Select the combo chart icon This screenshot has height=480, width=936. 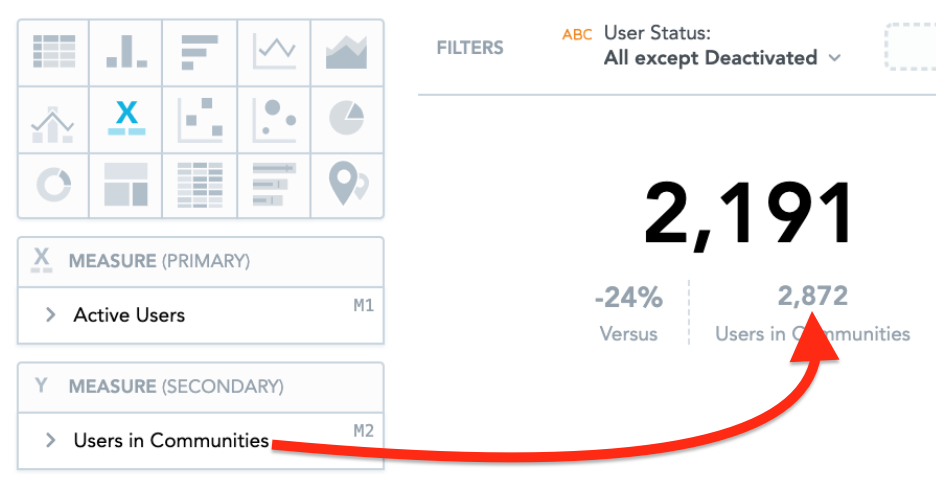[53, 119]
